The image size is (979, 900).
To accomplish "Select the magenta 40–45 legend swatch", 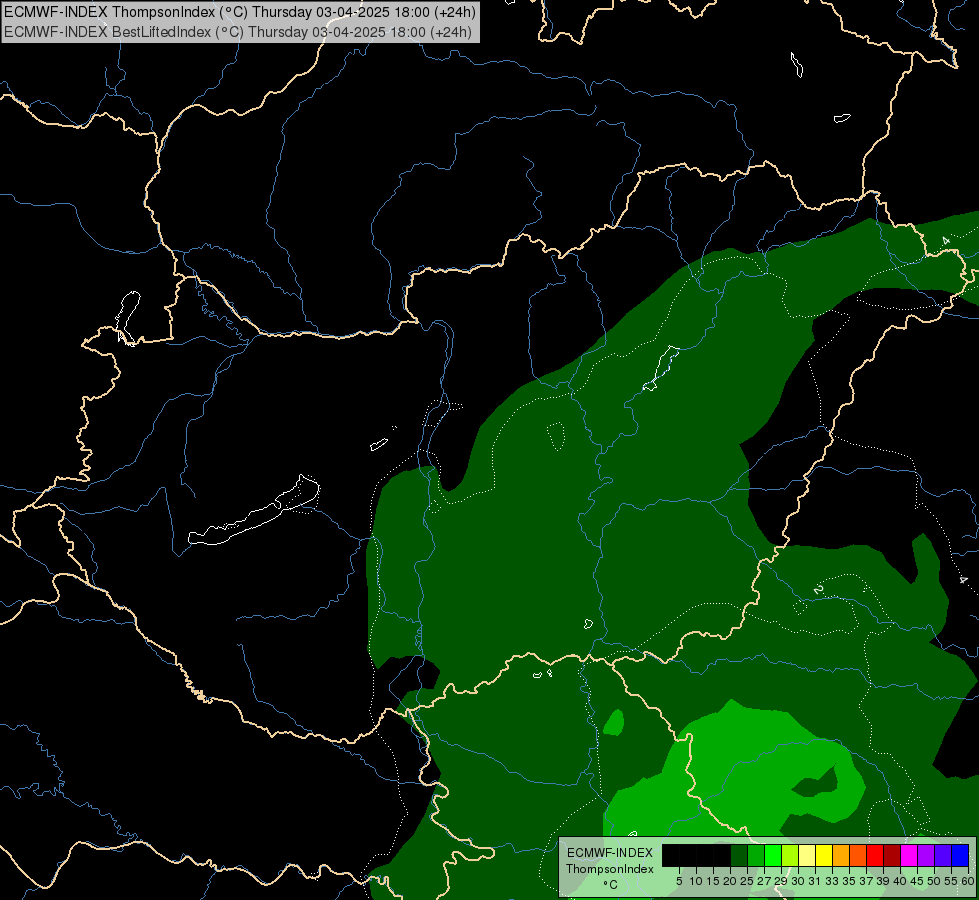I will point(909,855).
